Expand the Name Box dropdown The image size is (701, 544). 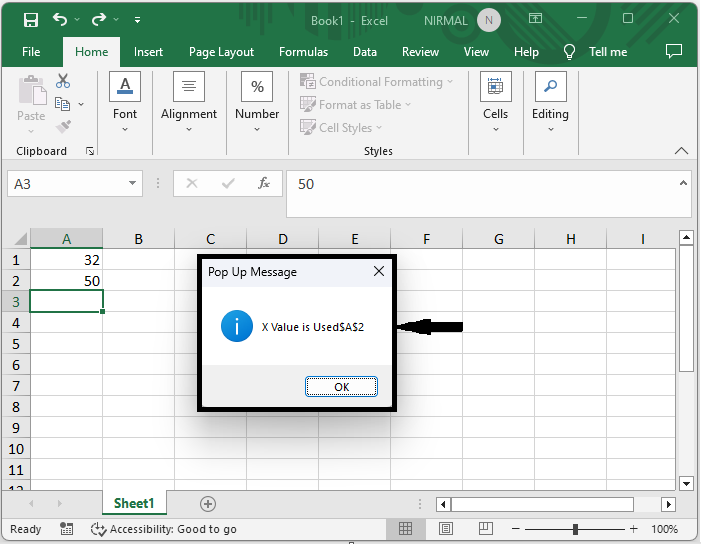tap(133, 184)
